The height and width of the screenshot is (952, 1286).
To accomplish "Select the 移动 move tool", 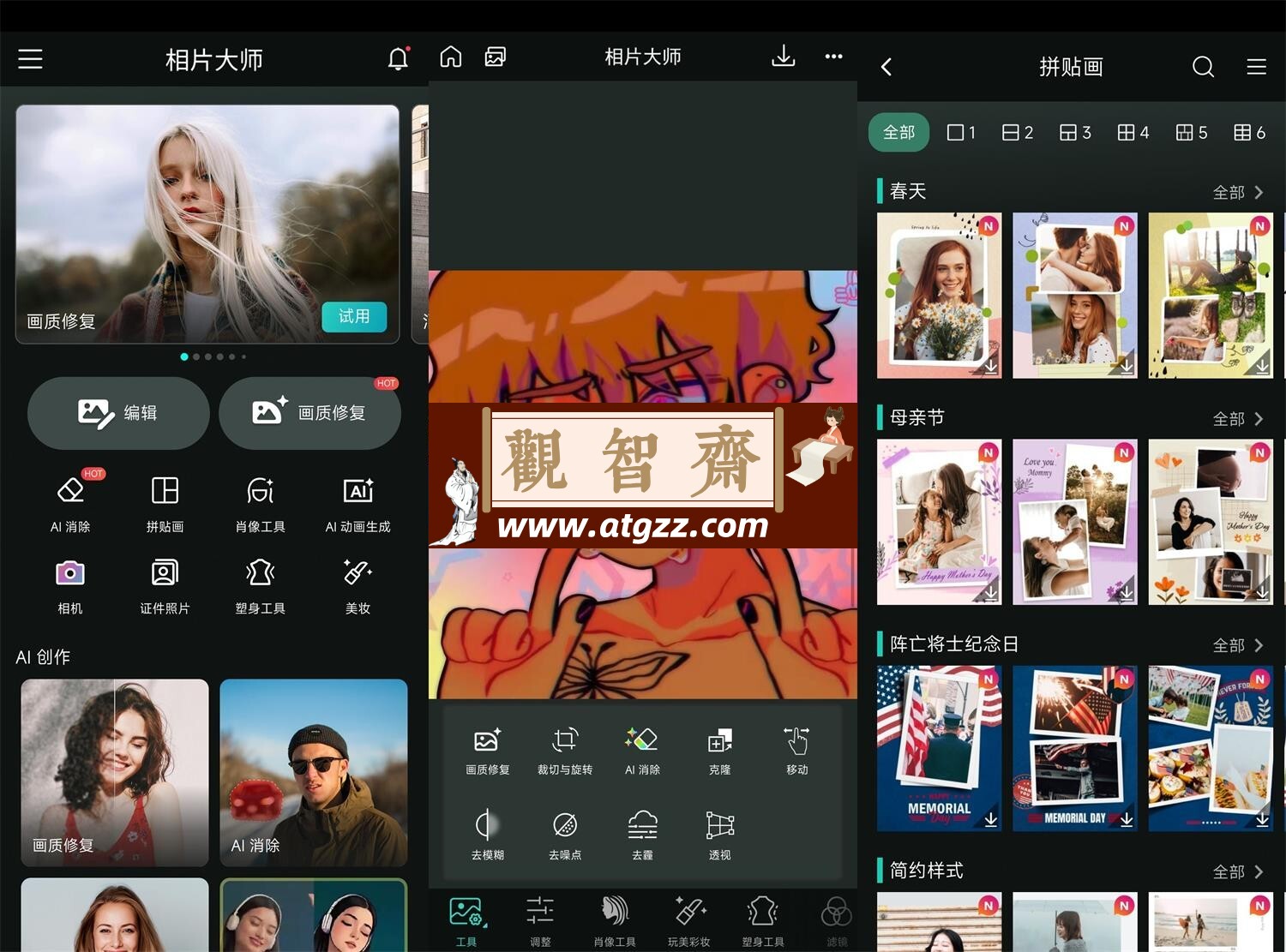I will click(796, 750).
